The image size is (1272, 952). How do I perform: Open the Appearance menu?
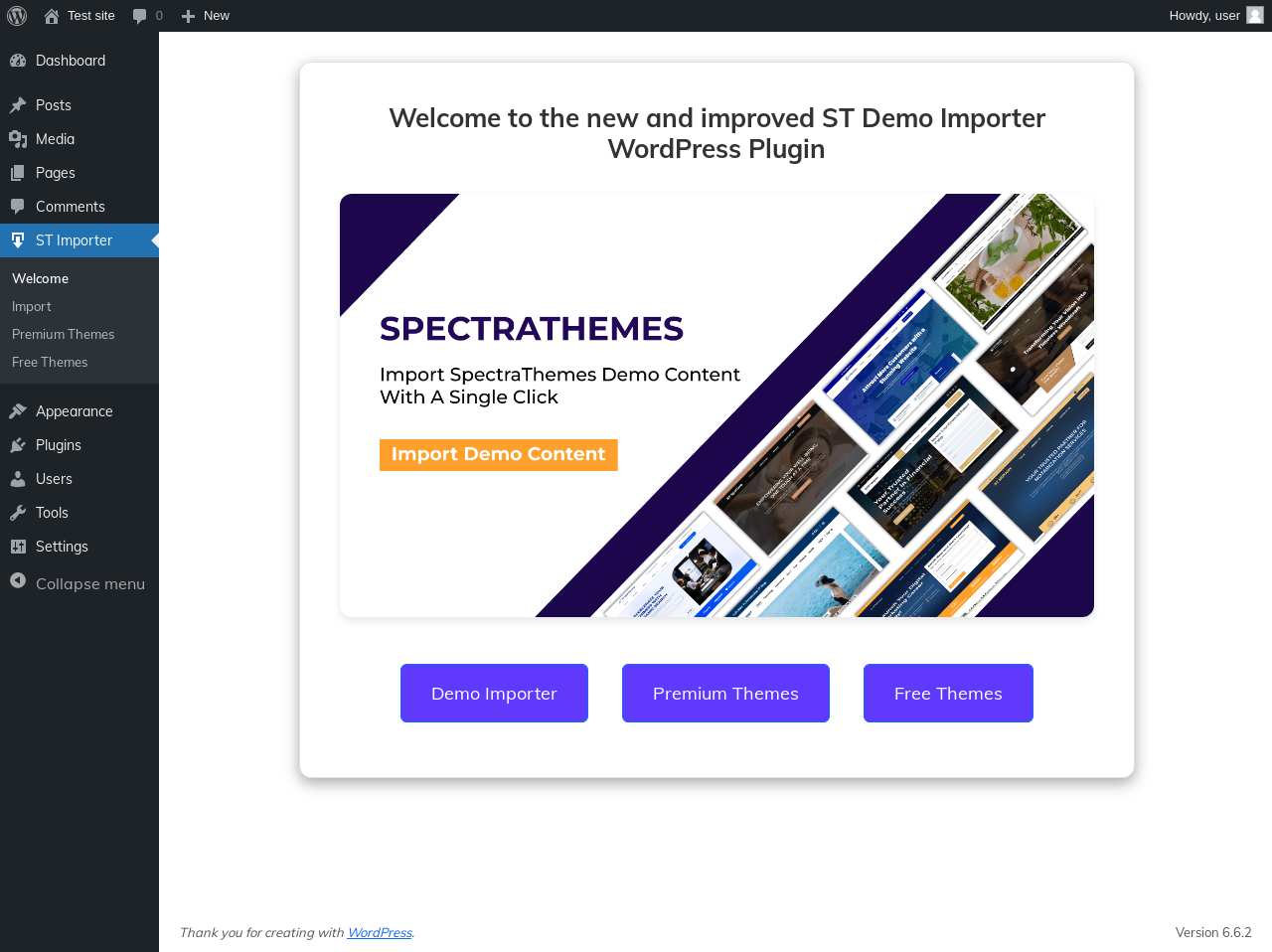click(79, 411)
